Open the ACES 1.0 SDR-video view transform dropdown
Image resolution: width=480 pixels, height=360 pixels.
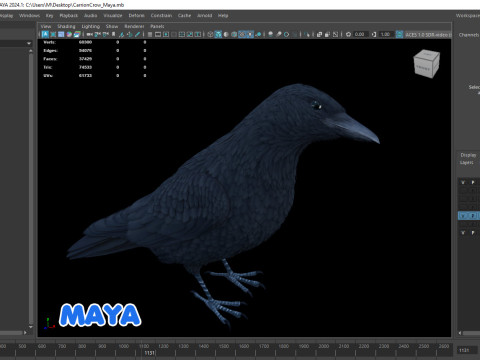(x=428, y=34)
